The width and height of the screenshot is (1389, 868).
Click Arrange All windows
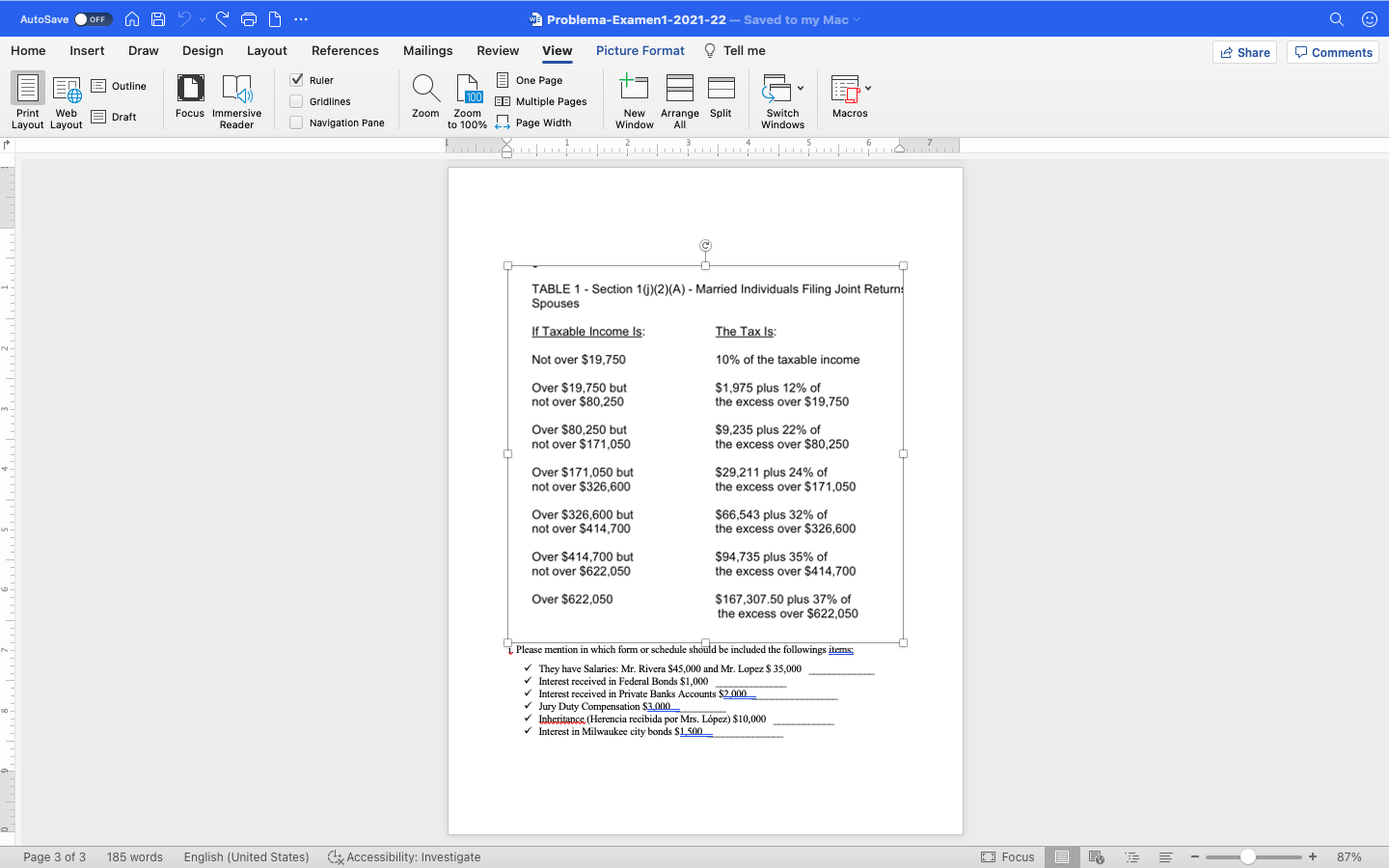pos(680,101)
